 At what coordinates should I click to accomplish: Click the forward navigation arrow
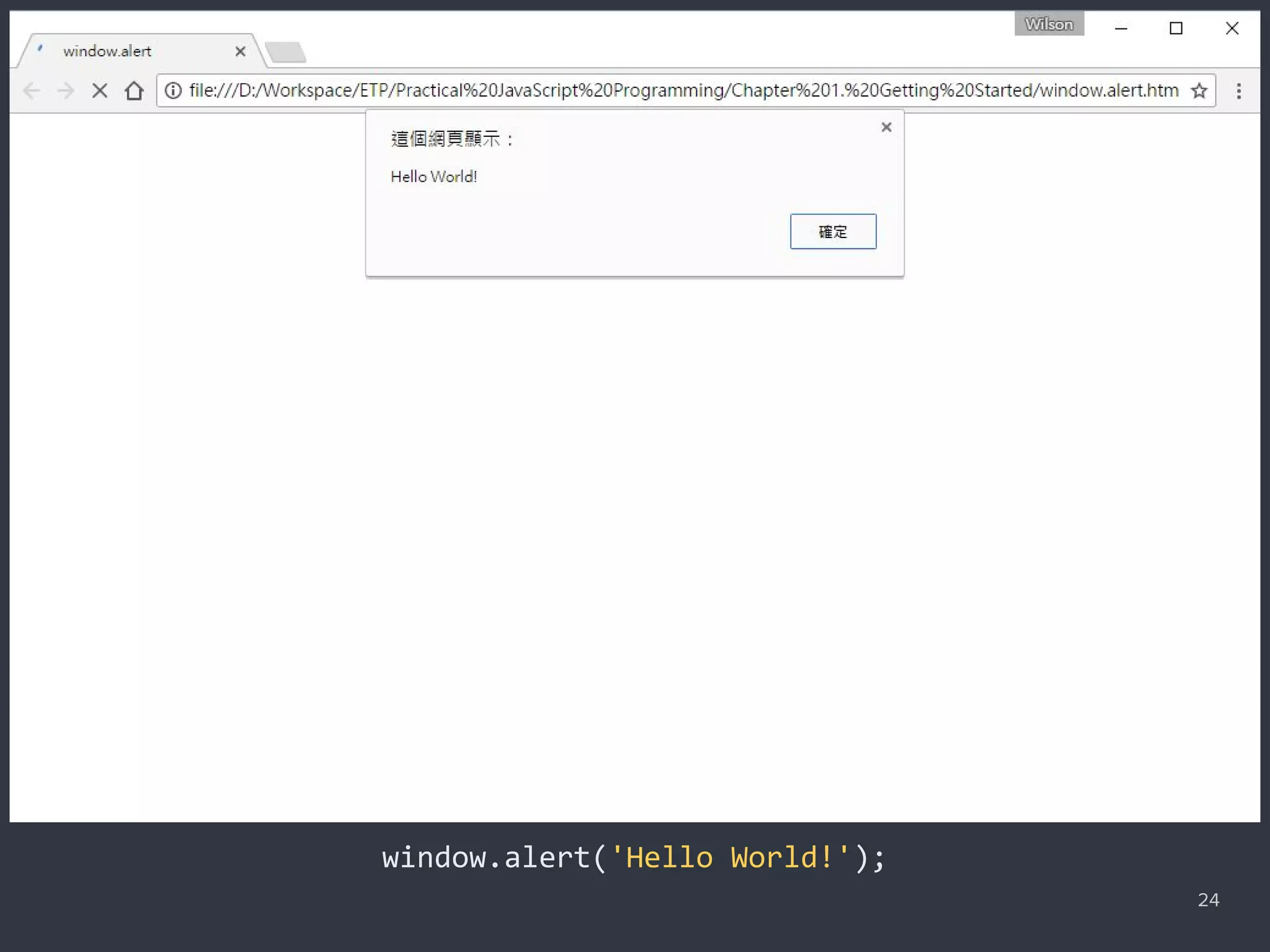pyautogui.click(x=66, y=90)
